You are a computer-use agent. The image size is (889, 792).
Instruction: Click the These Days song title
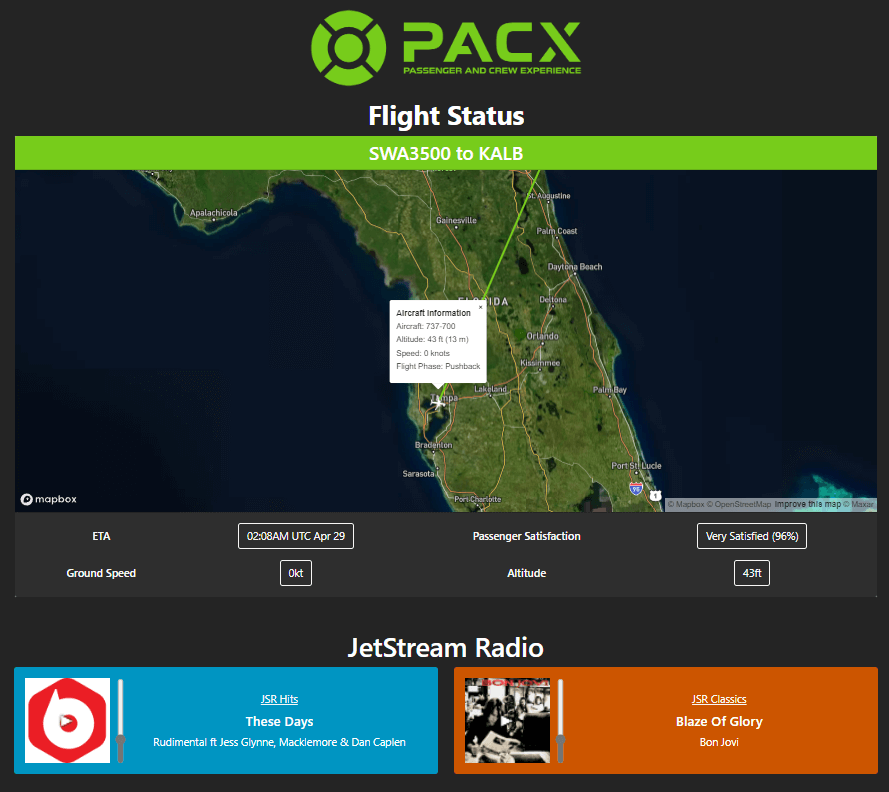coord(280,721)
